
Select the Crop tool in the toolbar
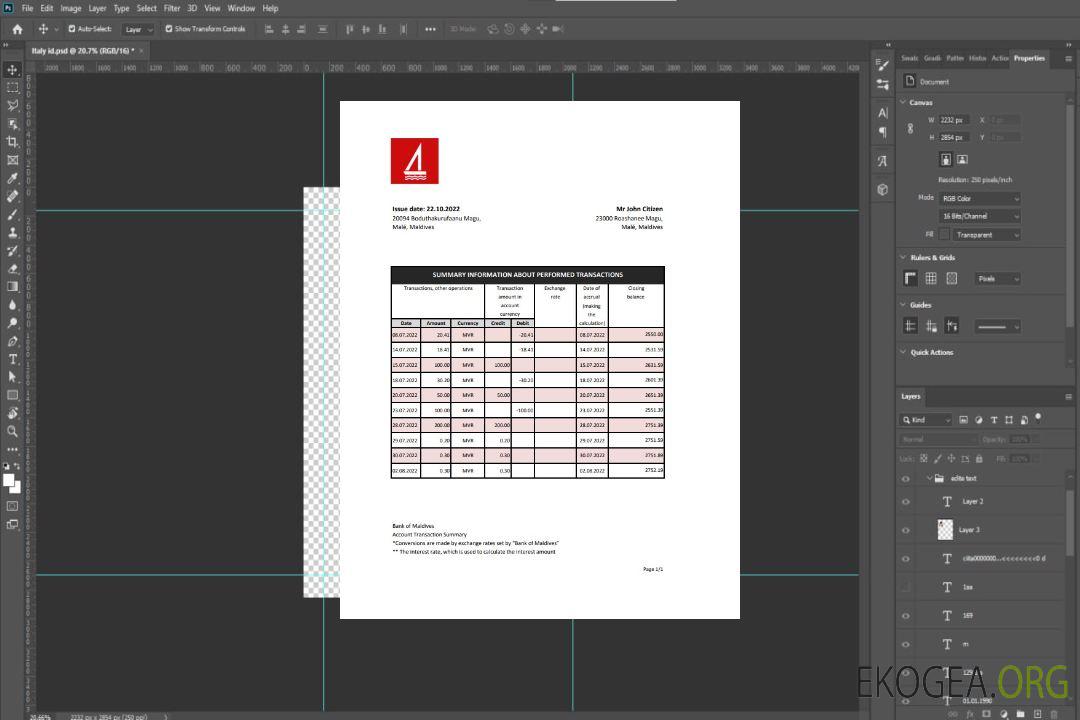[x=12, y=142]
